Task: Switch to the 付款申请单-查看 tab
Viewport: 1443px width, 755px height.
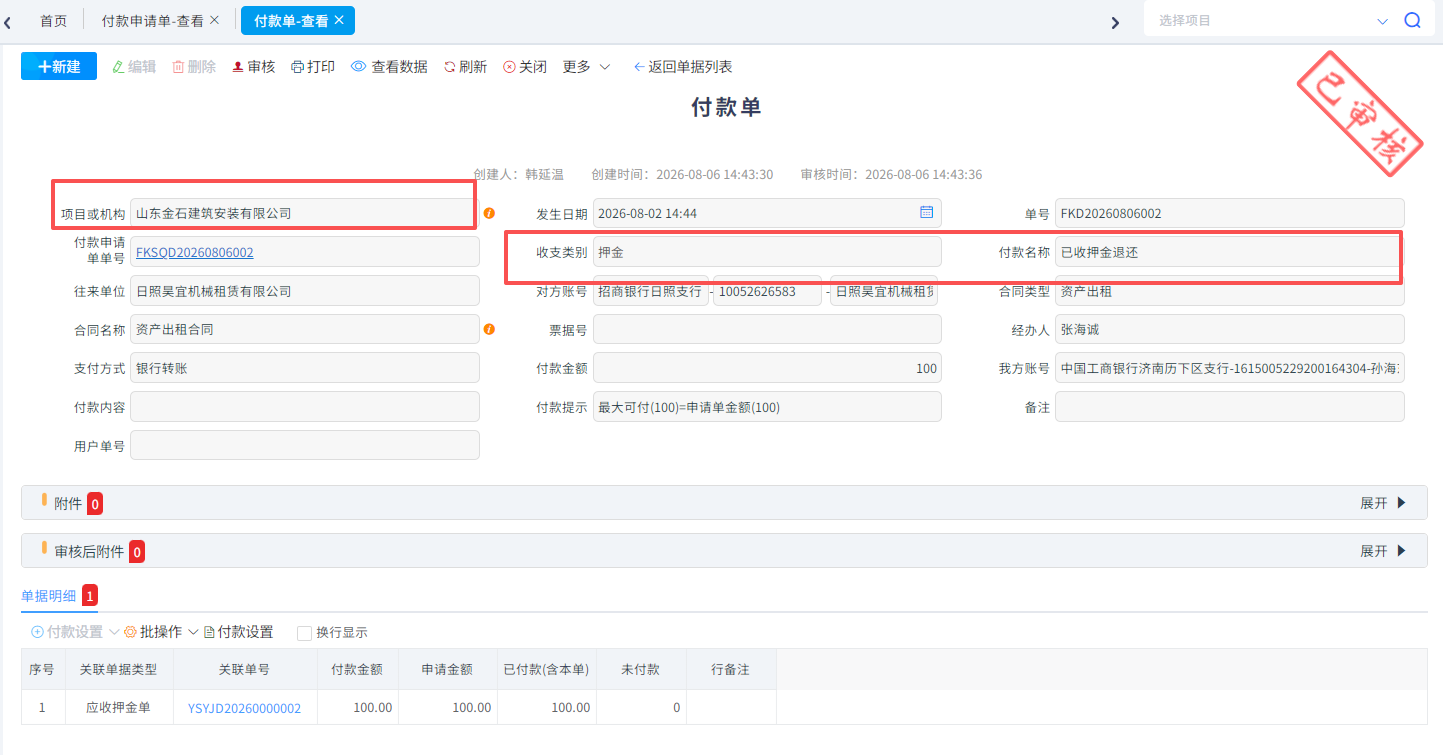Action: click(x=153, y=20)
